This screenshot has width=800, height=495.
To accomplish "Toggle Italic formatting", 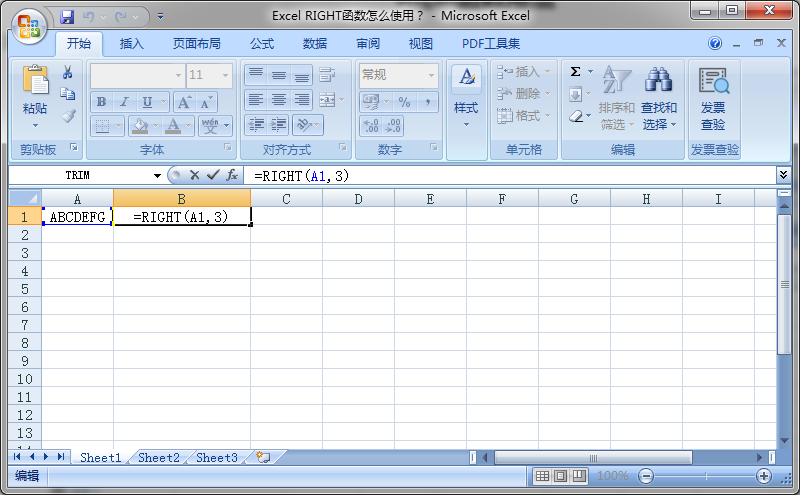I will (x=124, y=102).
